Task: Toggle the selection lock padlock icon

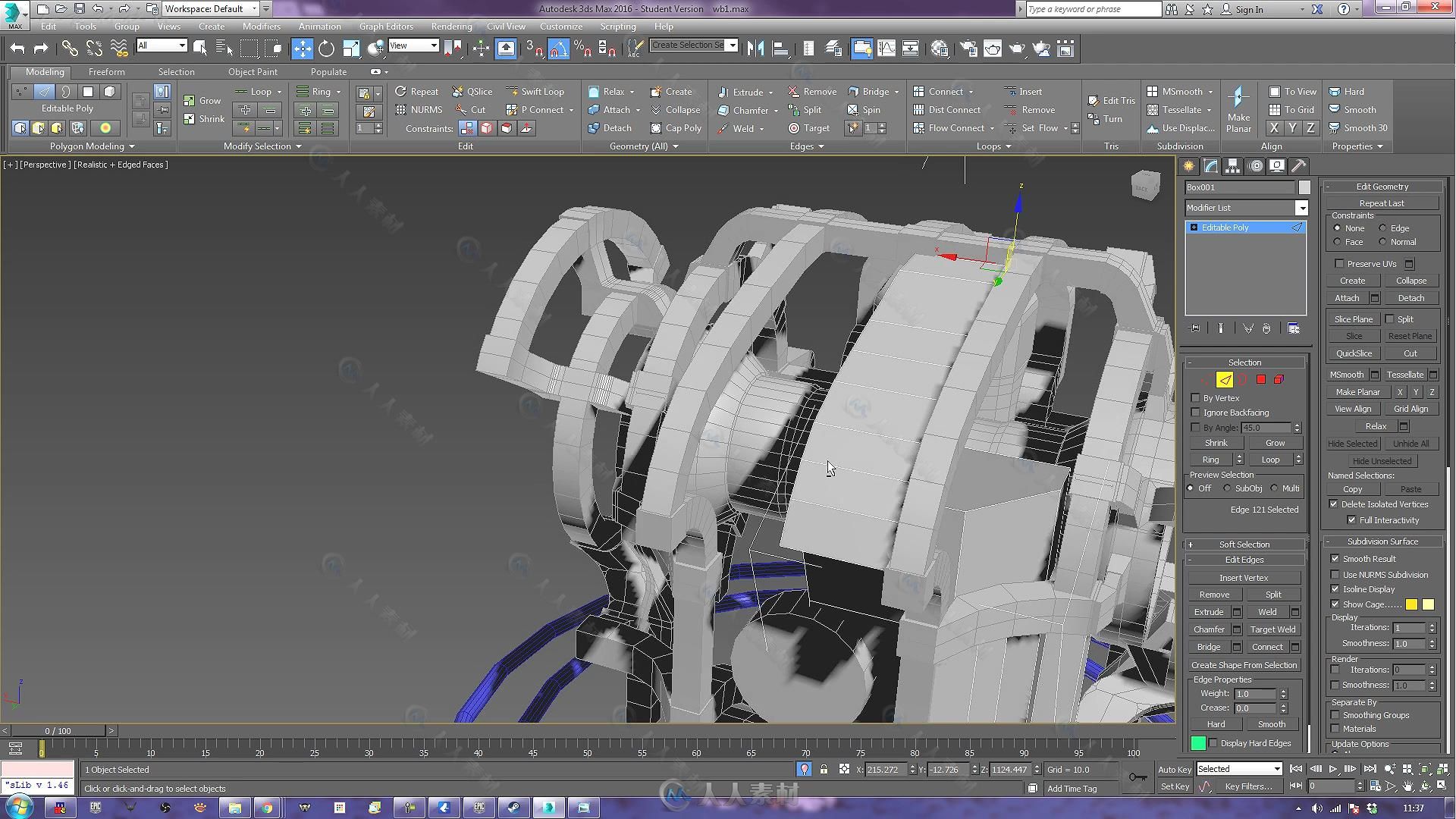Action: (824, 770)
